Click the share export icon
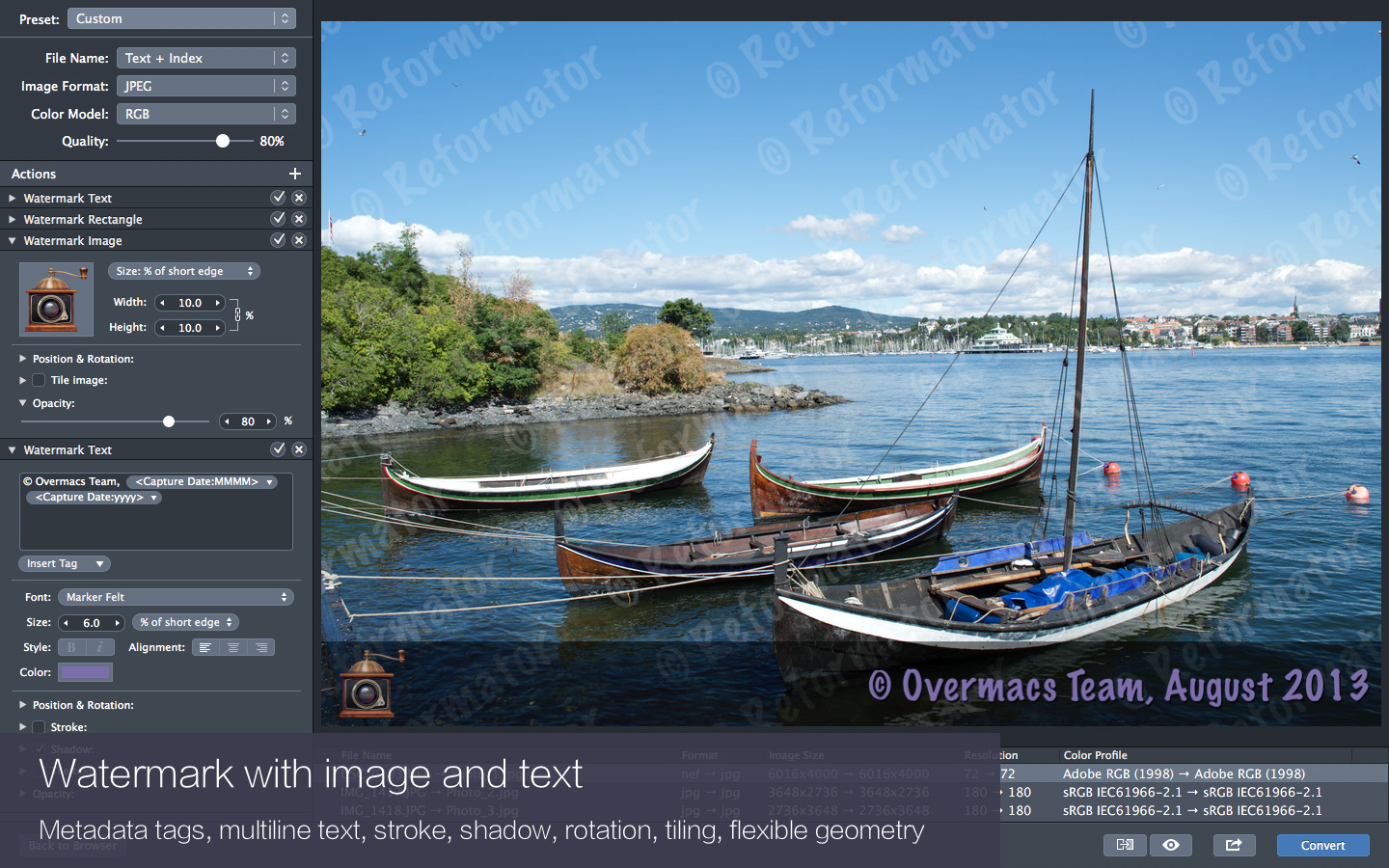 click(1234, 845)
